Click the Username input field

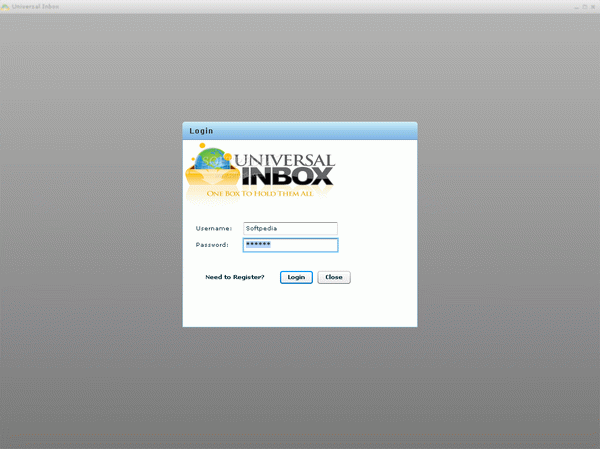click(290, 229)
